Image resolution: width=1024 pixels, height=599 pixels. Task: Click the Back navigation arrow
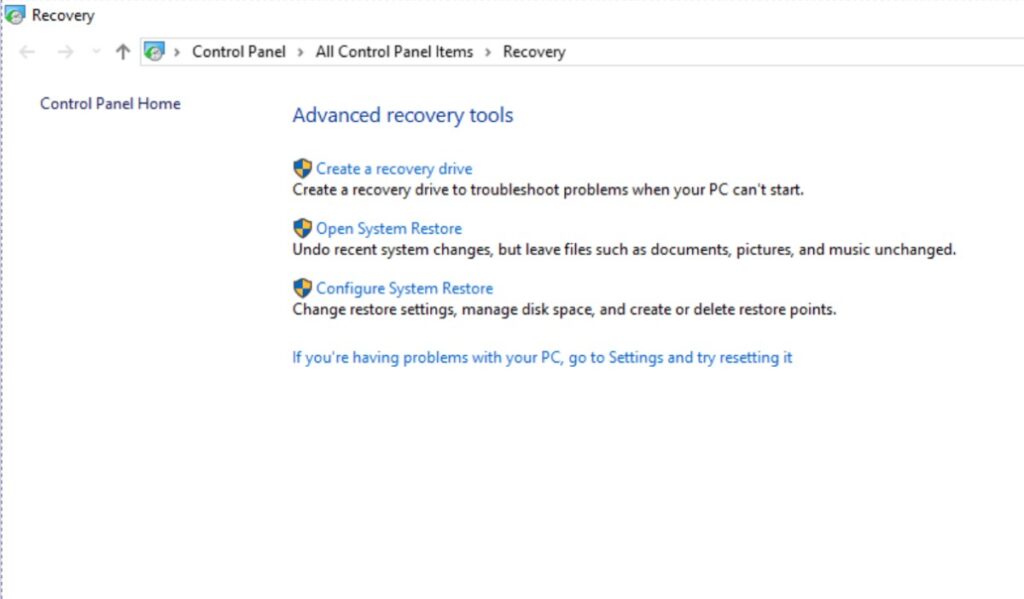[27, 52]
